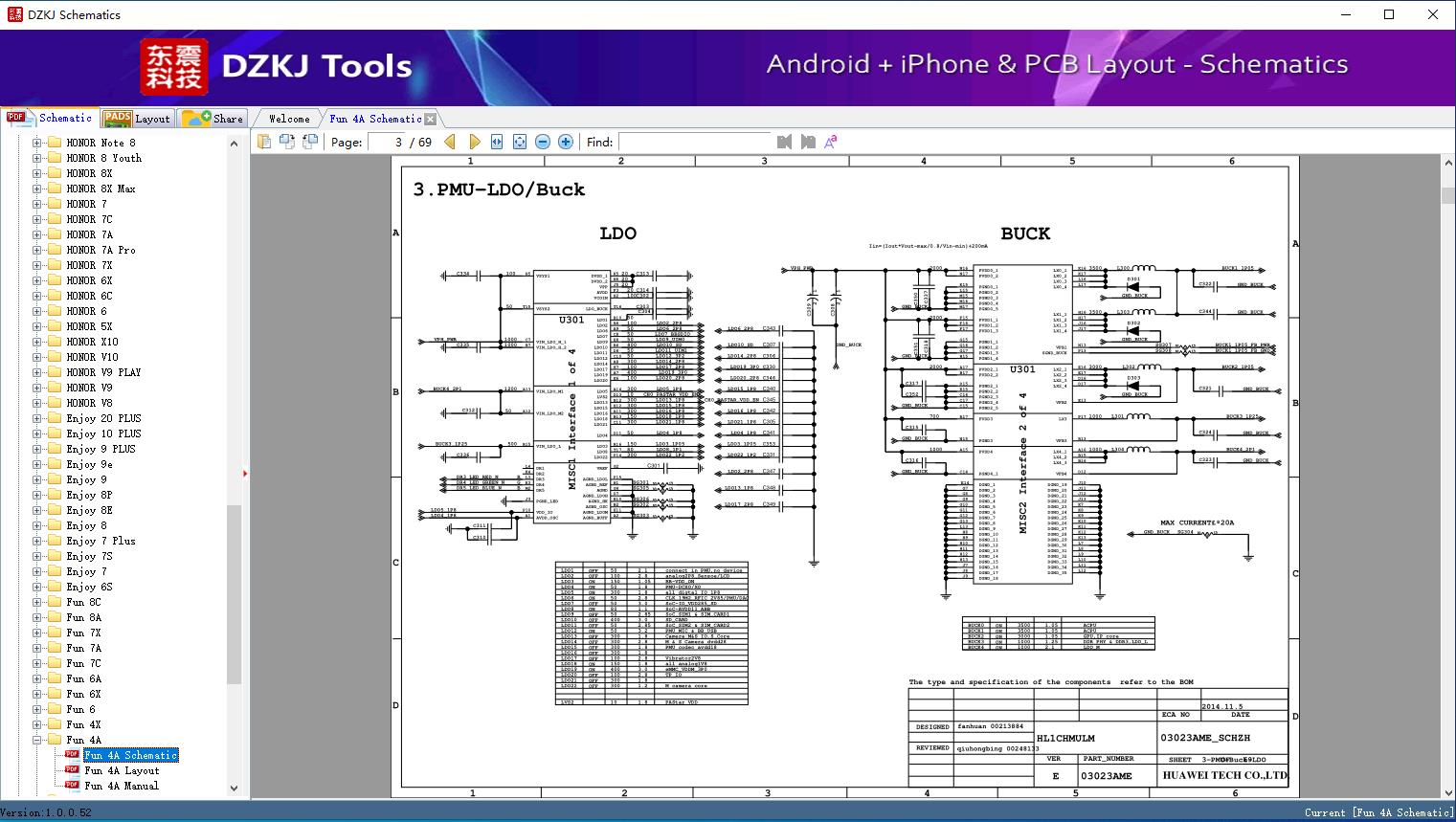Click the copy document icon in the viewer toolbar
This screenshot has width=1456, height=822.
point(263,142)
